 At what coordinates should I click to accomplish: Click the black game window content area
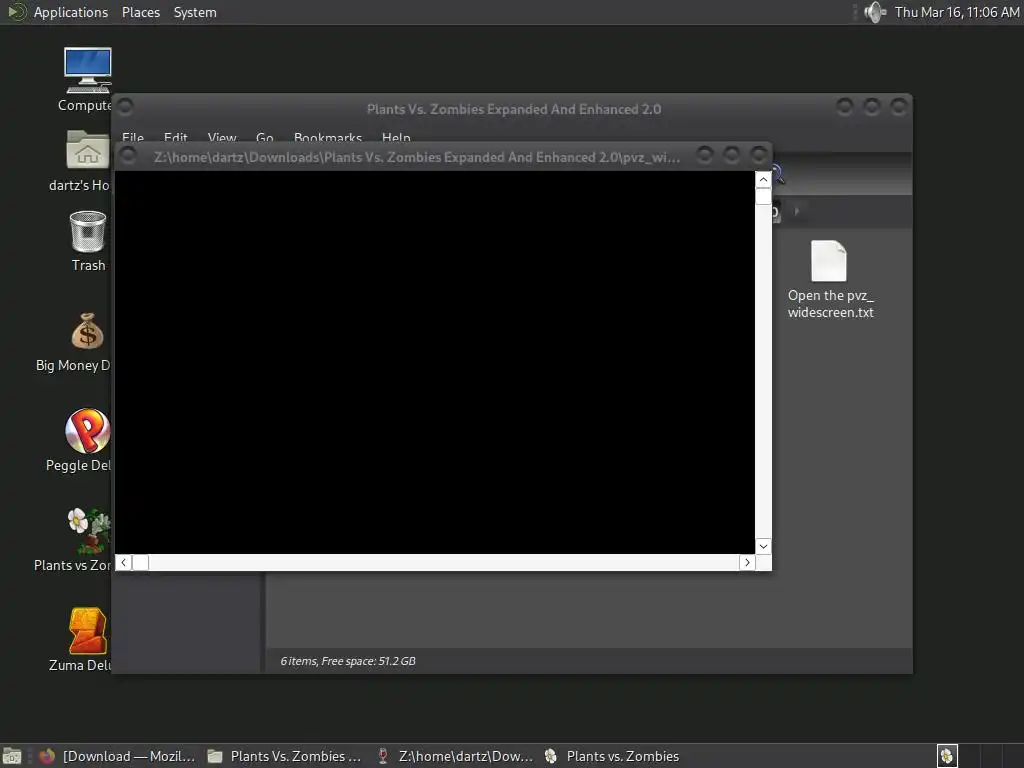pos(434,362)
